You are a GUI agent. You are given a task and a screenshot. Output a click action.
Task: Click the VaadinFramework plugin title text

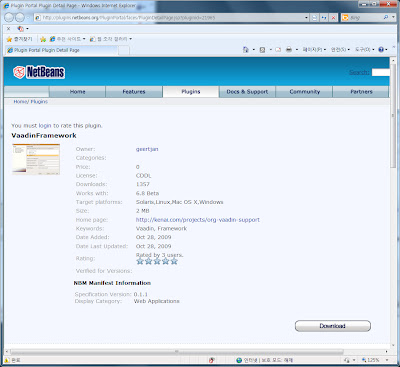[x=44, y=135]
